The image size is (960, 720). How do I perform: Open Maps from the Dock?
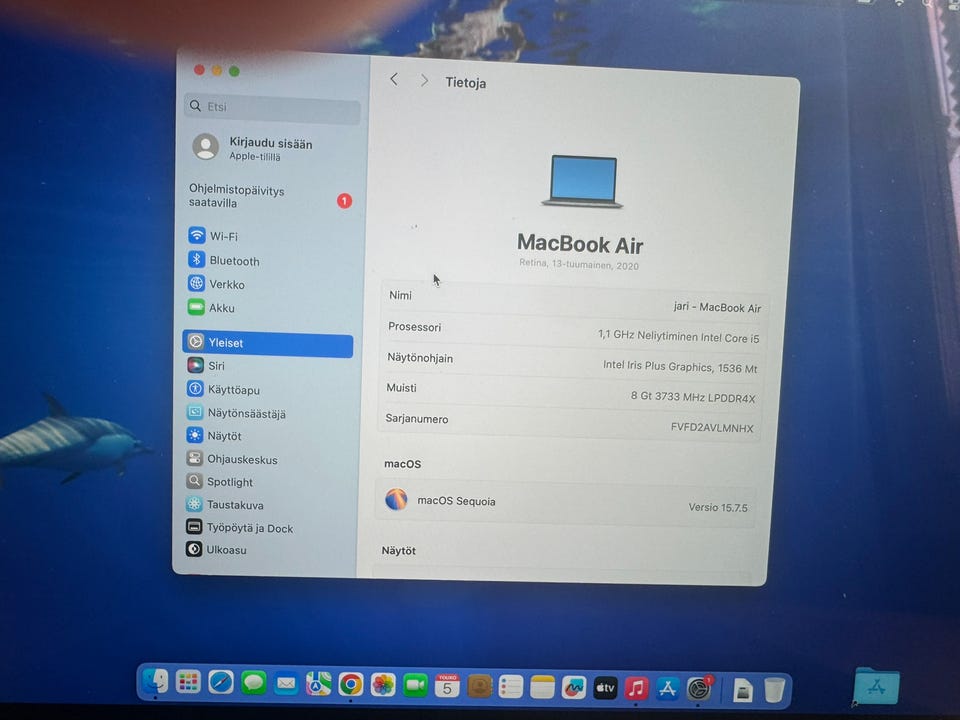(318, 684)
